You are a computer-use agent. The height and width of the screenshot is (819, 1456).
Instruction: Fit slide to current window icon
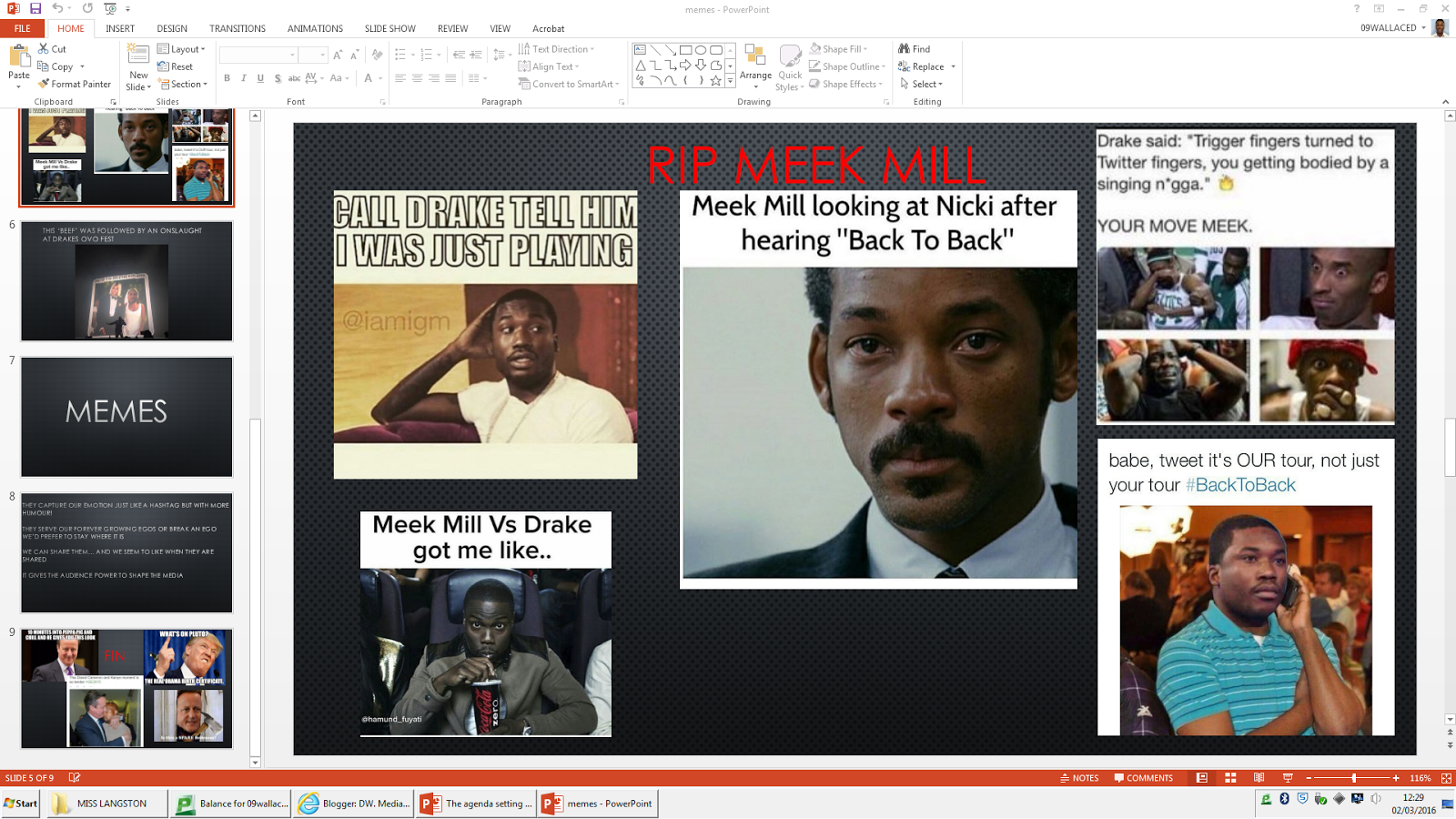coord(1446,778)
